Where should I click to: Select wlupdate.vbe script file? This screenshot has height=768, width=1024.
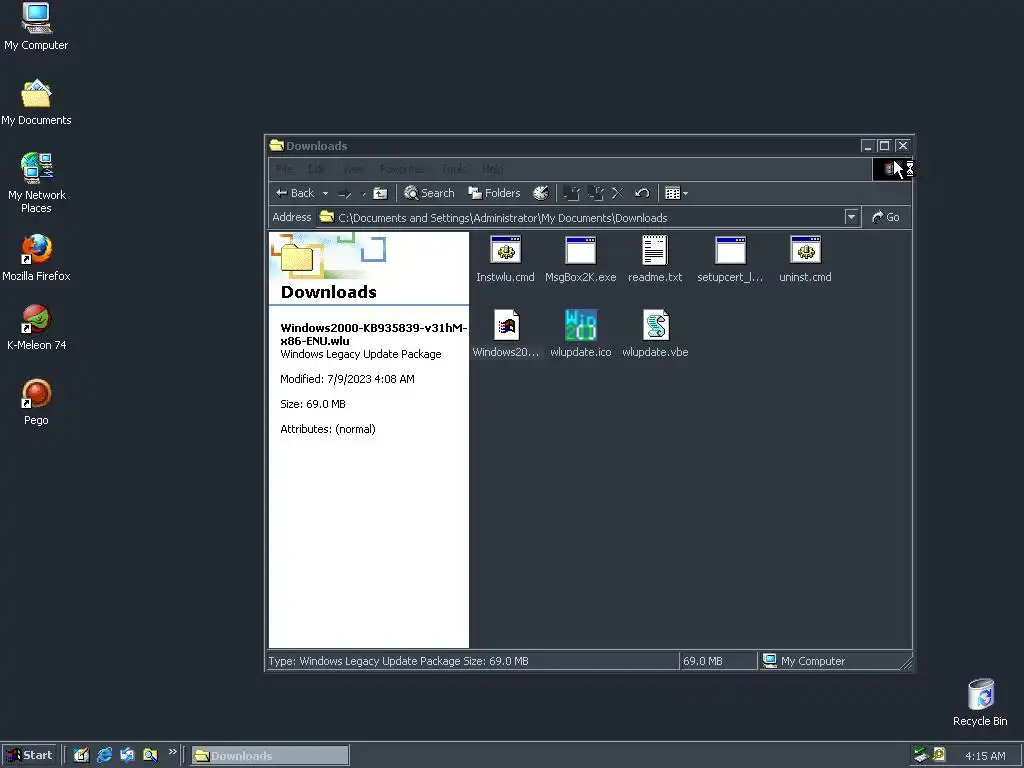[x=654, y=334]
